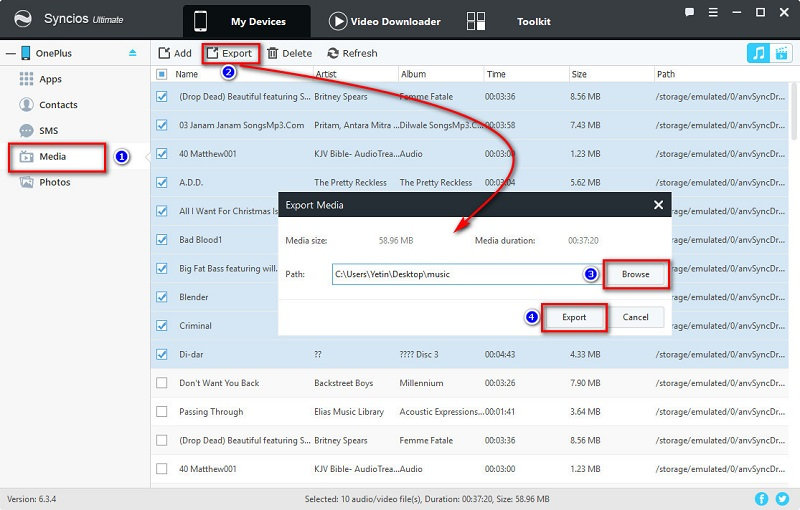Image resolution: width=800 pixels, height=510 pixels.
Task: Toggle the select-all checkbox in header
Action: 162,74
